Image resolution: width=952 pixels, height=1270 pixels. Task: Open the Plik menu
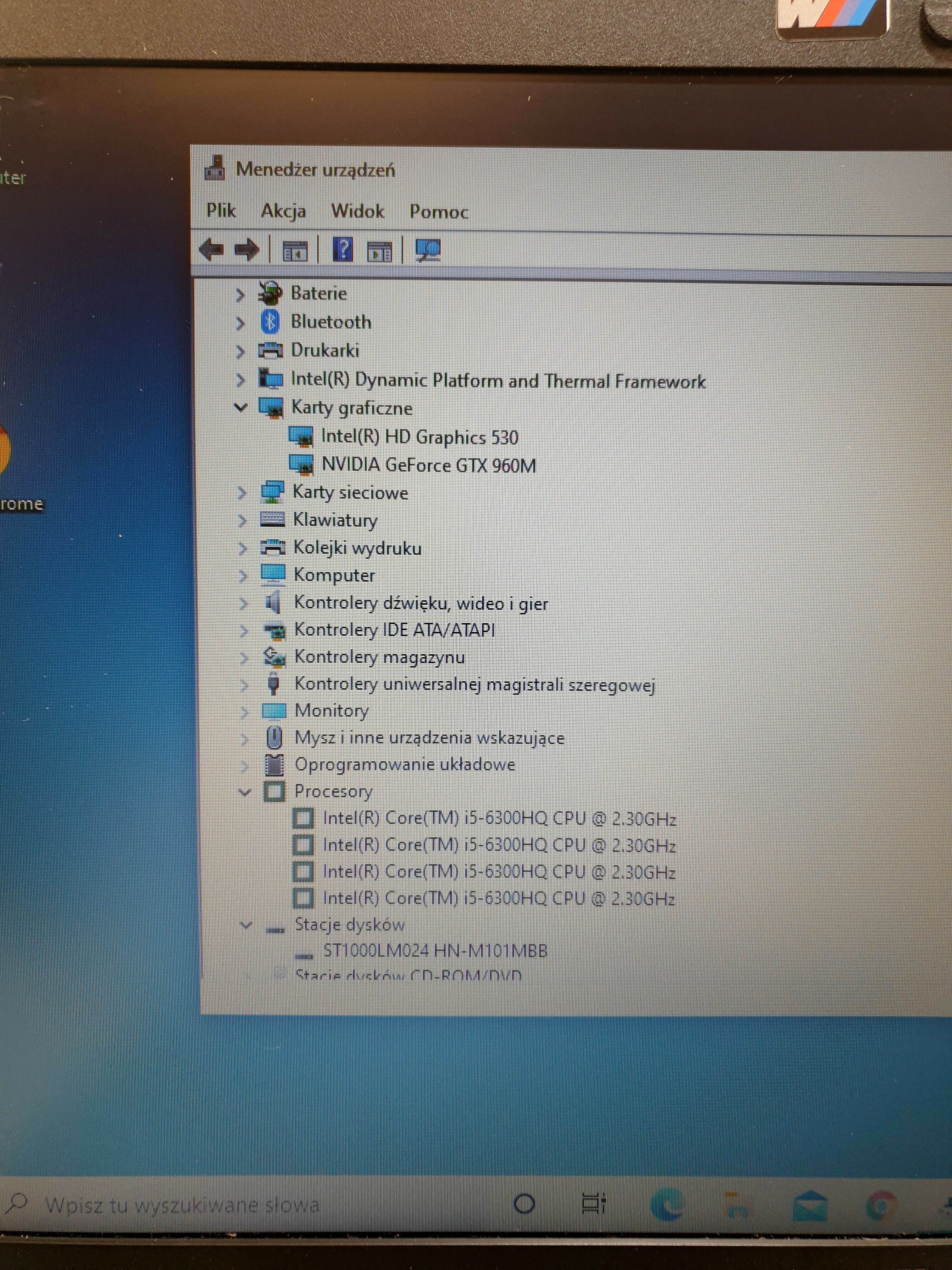(221, 211)
